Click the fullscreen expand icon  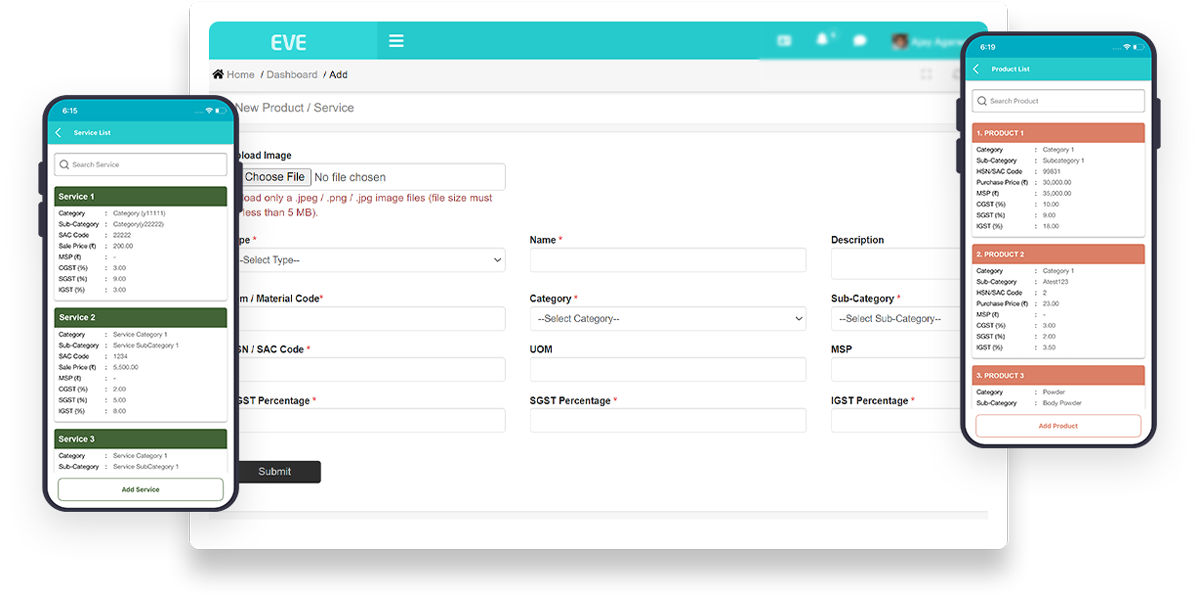(x=926, y=75)
